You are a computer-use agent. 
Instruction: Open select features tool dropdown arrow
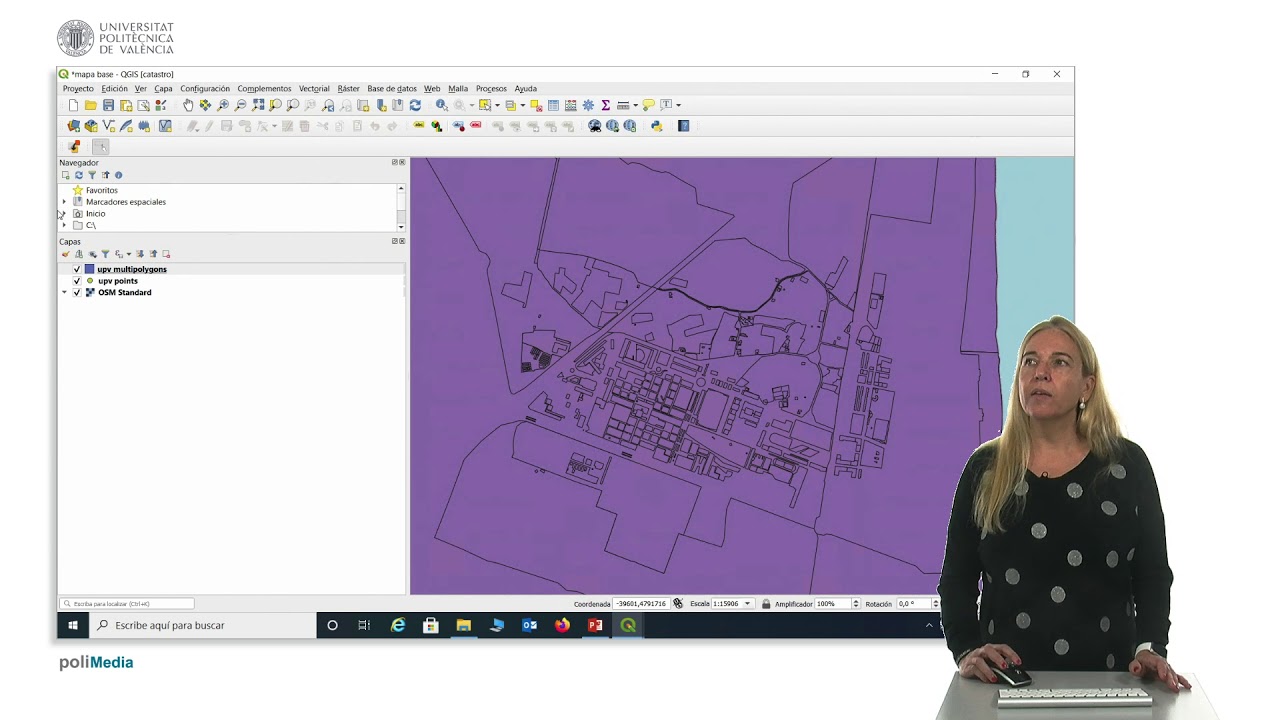tap(497, 105)
